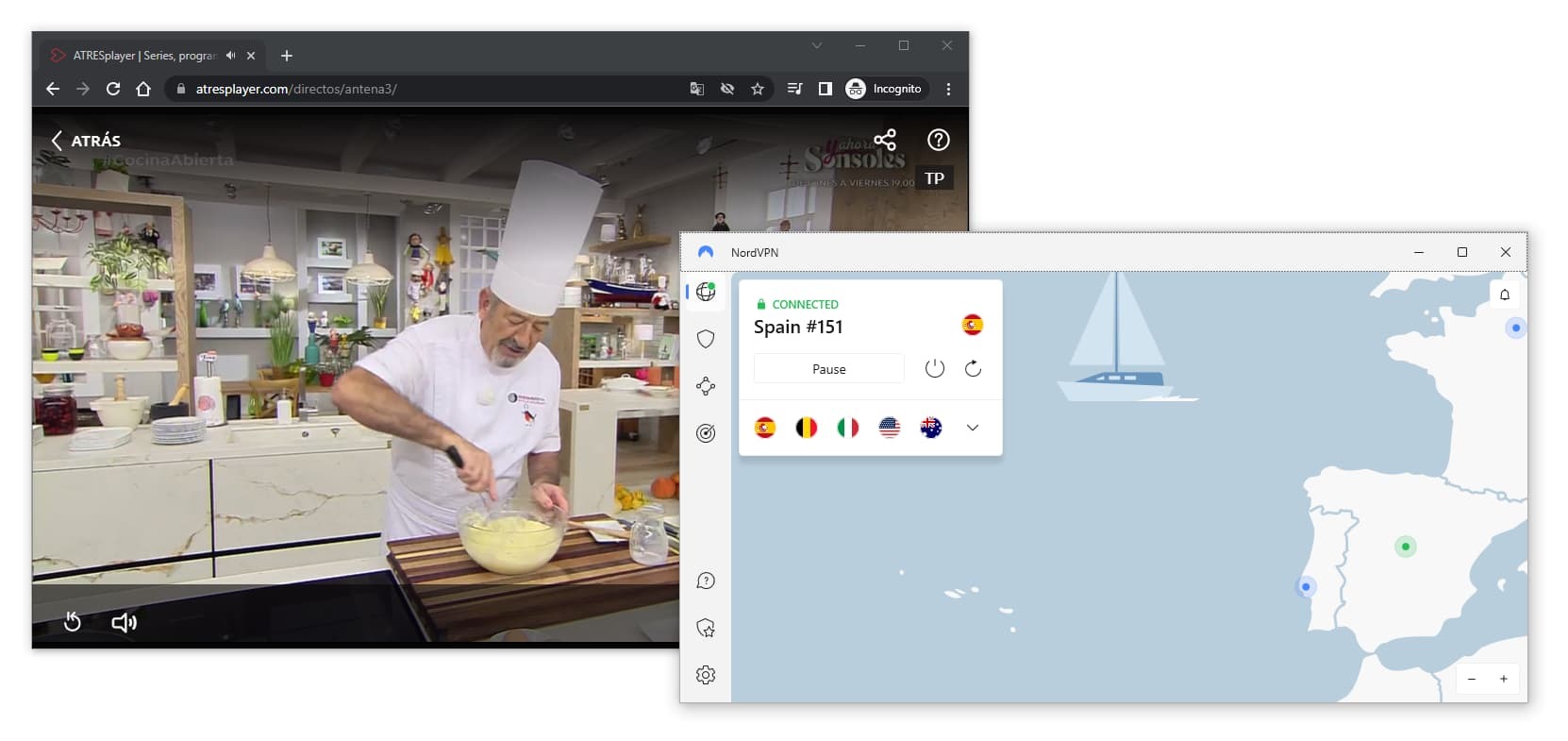1568x741 pixels.
Task: Click the blue UK server marker on map
Action: 1516,328
